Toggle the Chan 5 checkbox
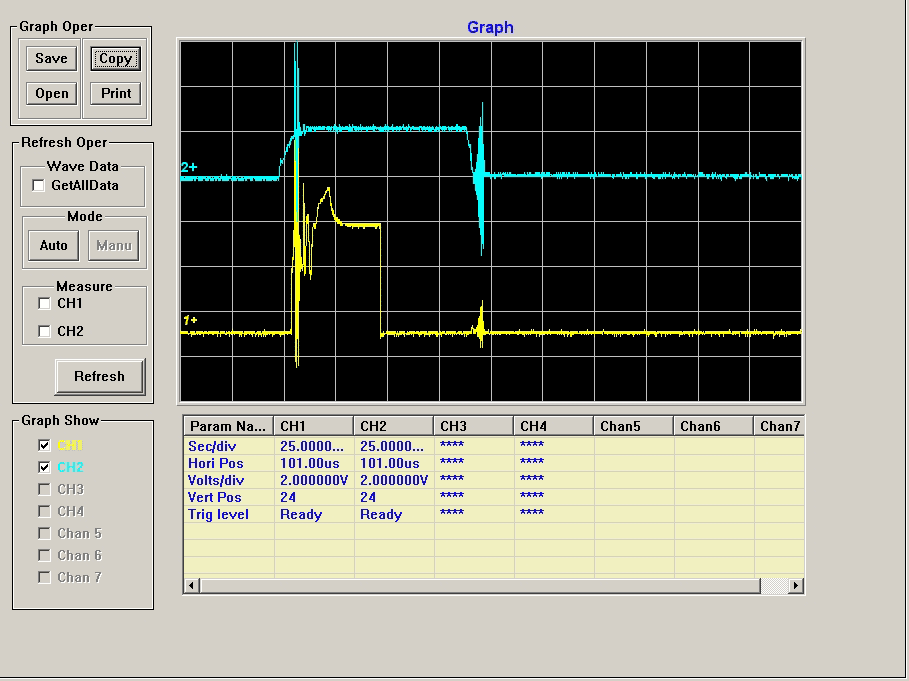 click(44, 533)
